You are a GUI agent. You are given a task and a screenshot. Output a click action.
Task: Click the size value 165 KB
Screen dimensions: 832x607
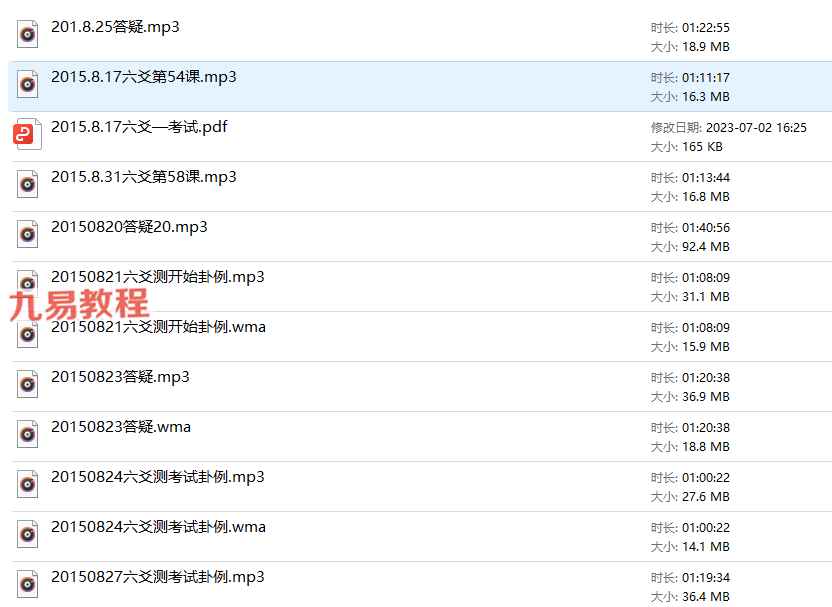[x=703, y=147]
